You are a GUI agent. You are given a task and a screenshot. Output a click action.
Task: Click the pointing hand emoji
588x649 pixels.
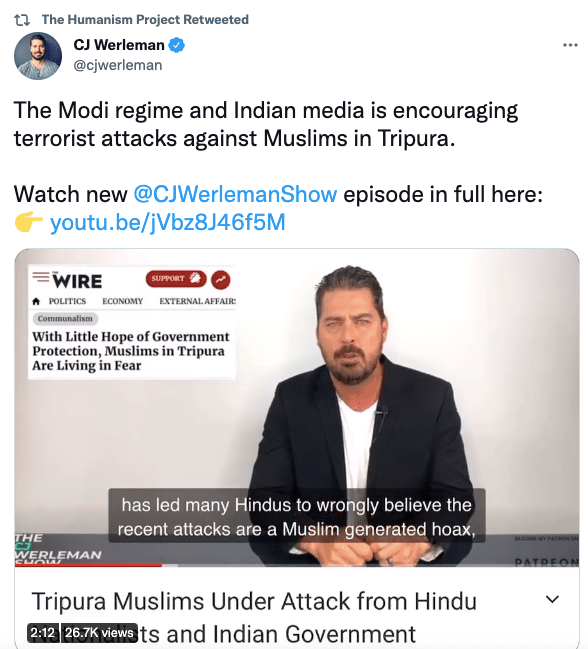coord(29,222)
